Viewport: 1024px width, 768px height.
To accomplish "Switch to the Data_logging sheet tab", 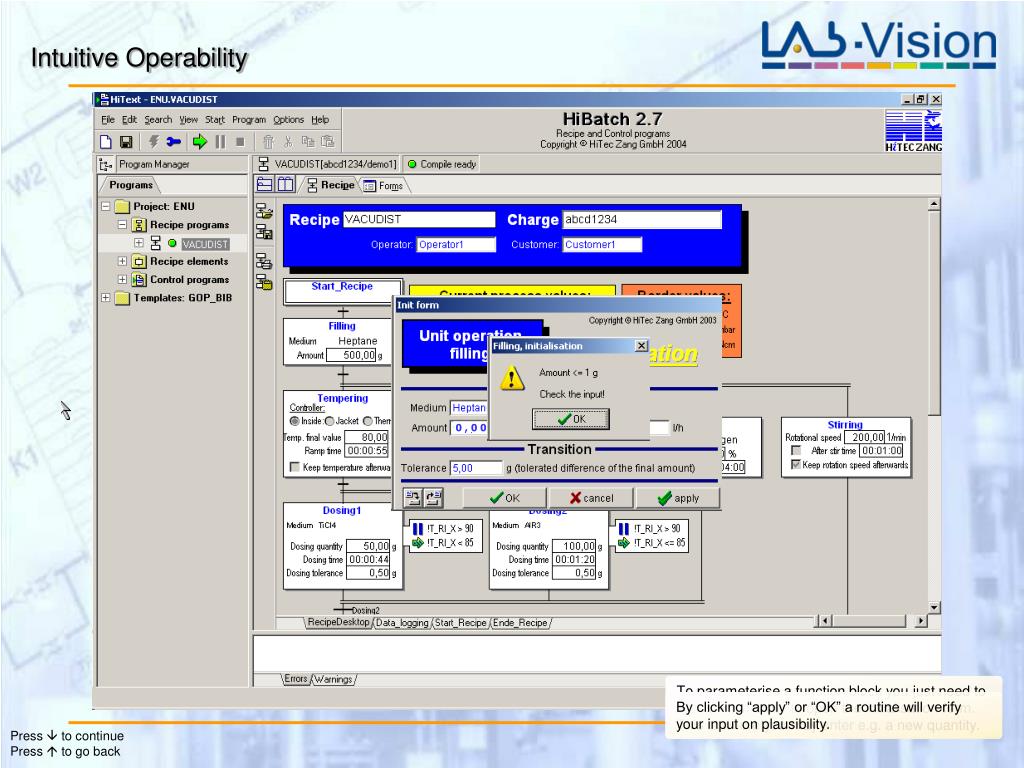I will point(402,623).
